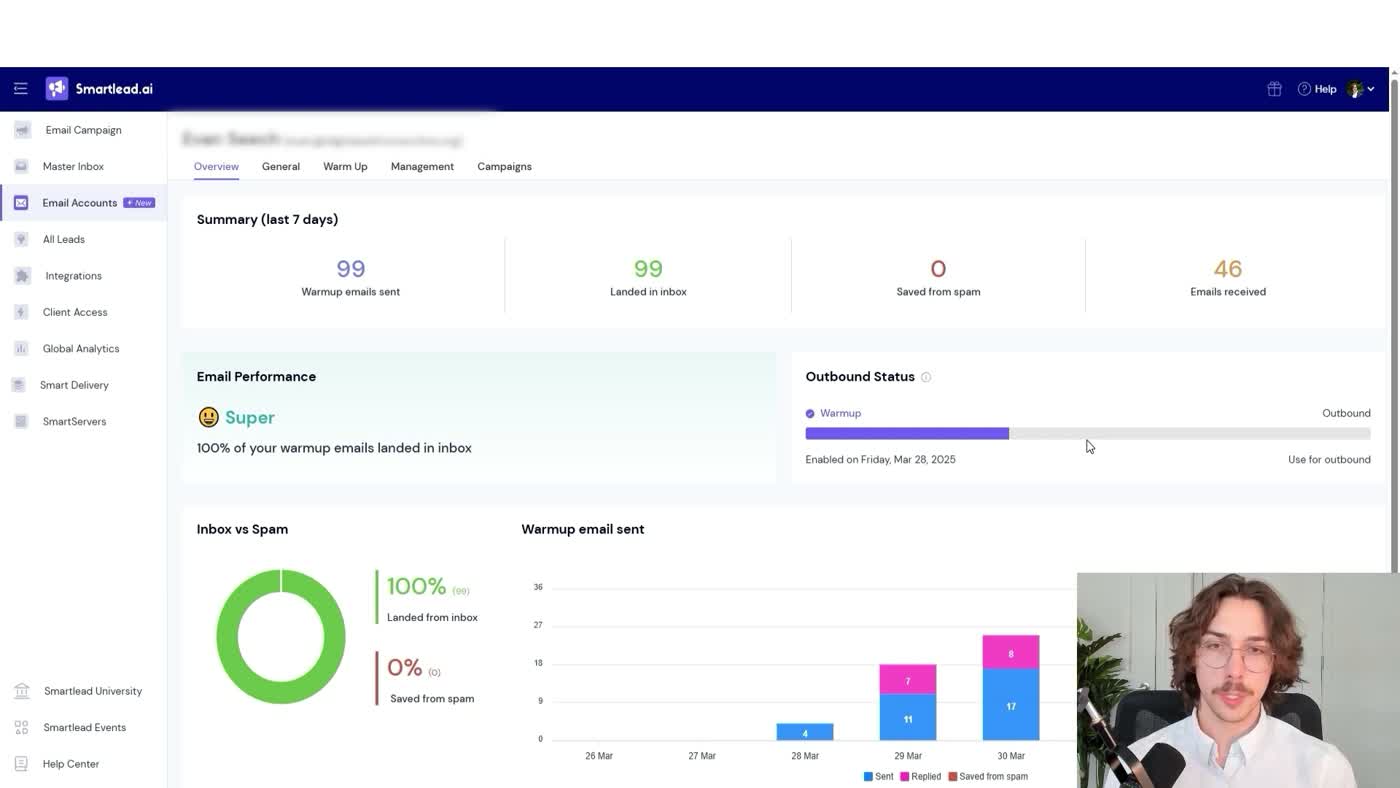Open the Campaigns tab
Image resolution: width=1400 pixels, height=788 pixels.
coord(504,166)
